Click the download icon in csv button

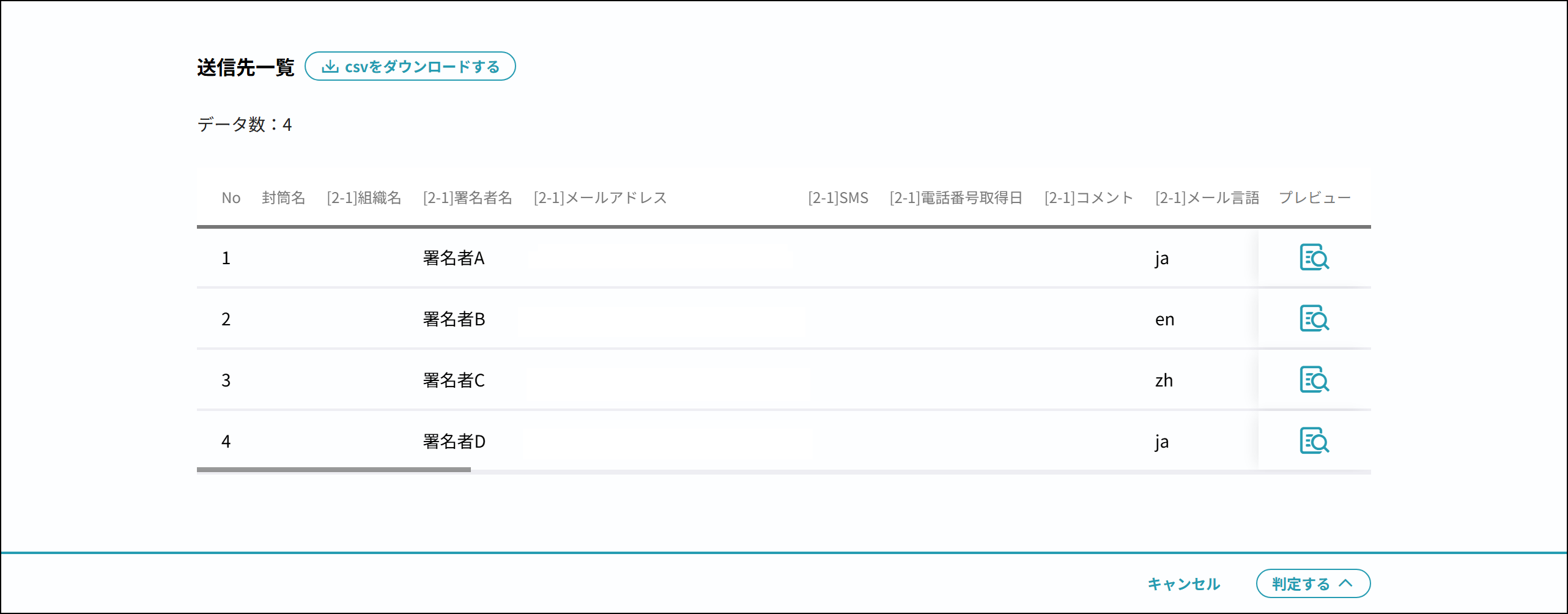(330, 67)
